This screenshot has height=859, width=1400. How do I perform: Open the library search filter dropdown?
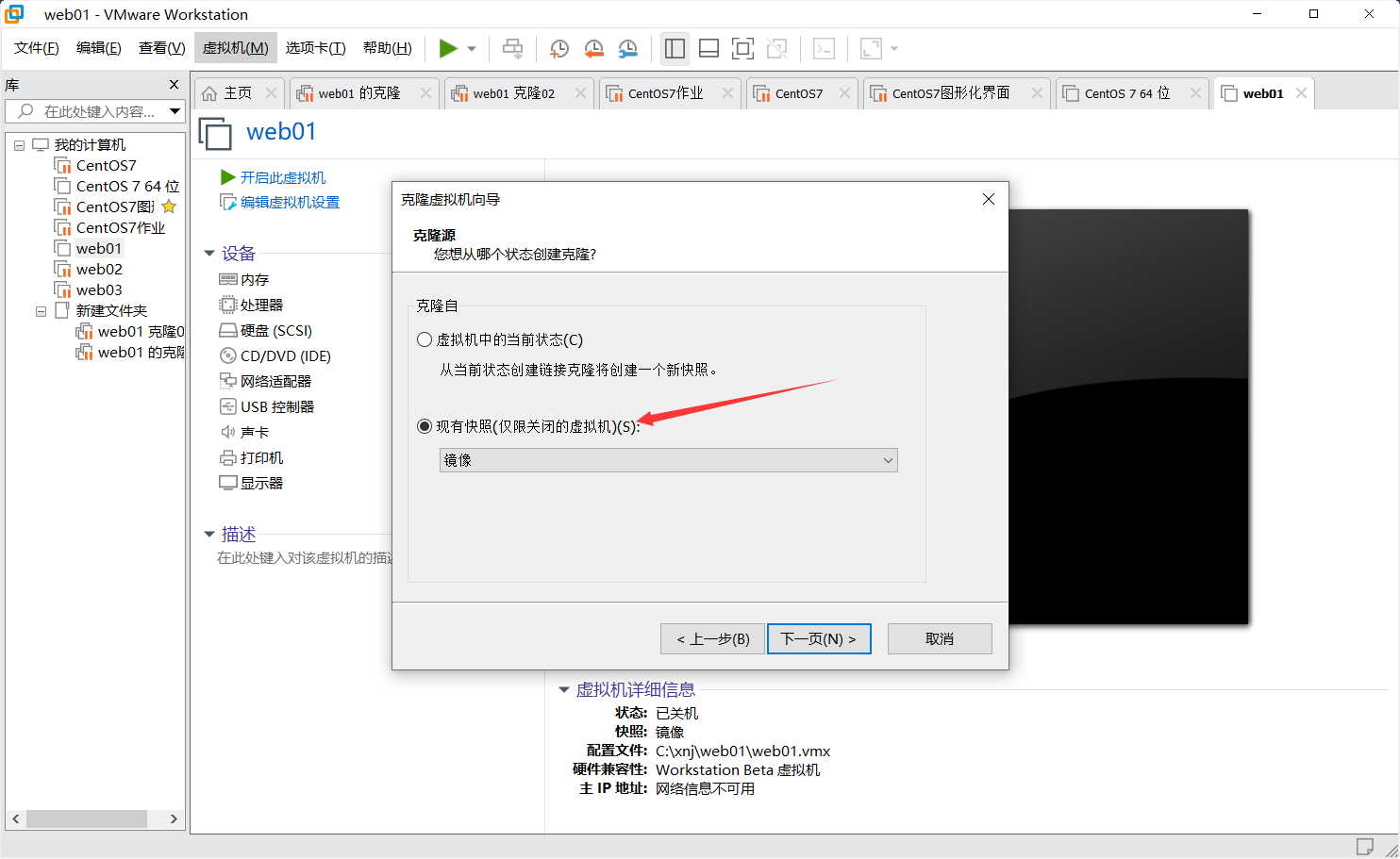coord(175,111)
